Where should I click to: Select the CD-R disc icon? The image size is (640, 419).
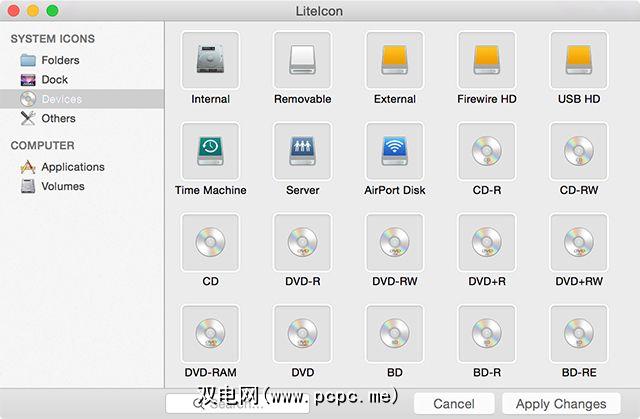click(x=487, y=151)
